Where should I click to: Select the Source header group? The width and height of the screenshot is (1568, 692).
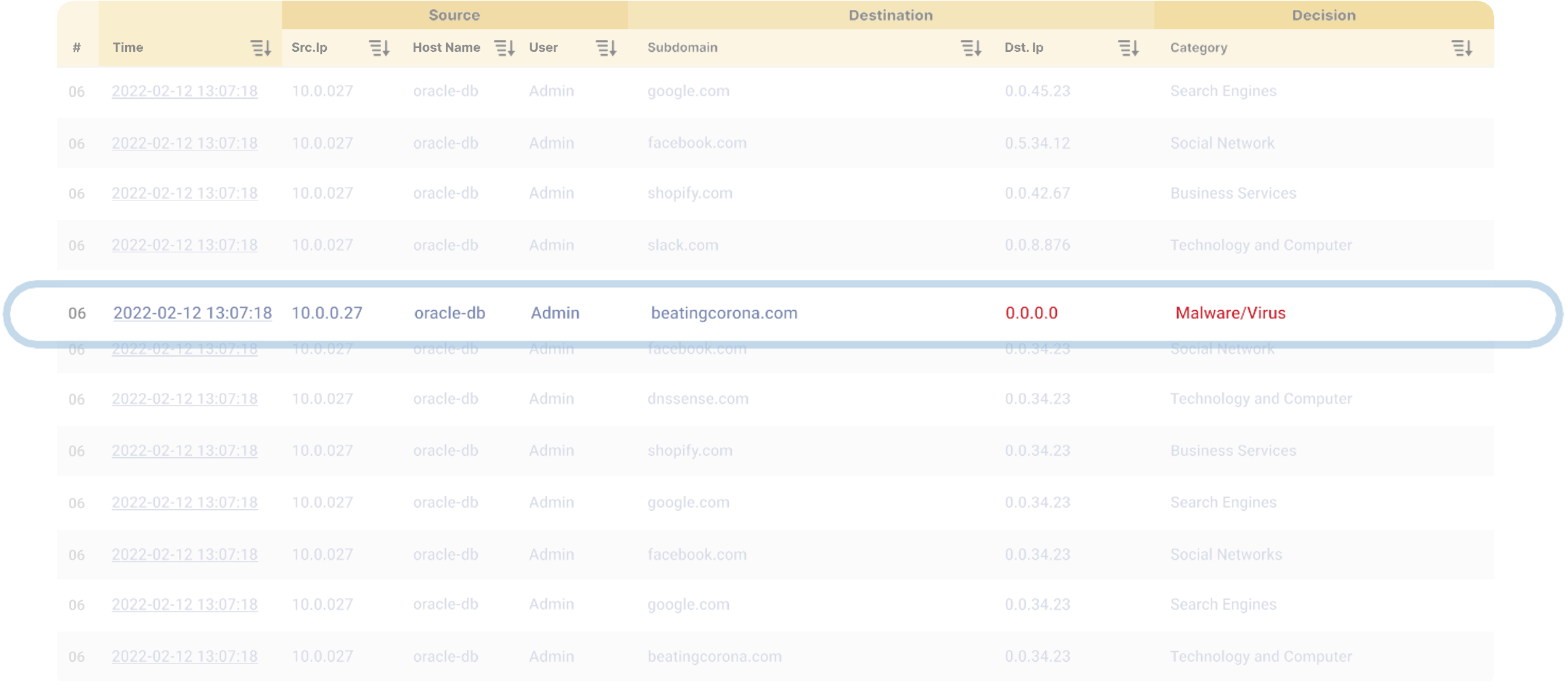click(x=454, y=15)
